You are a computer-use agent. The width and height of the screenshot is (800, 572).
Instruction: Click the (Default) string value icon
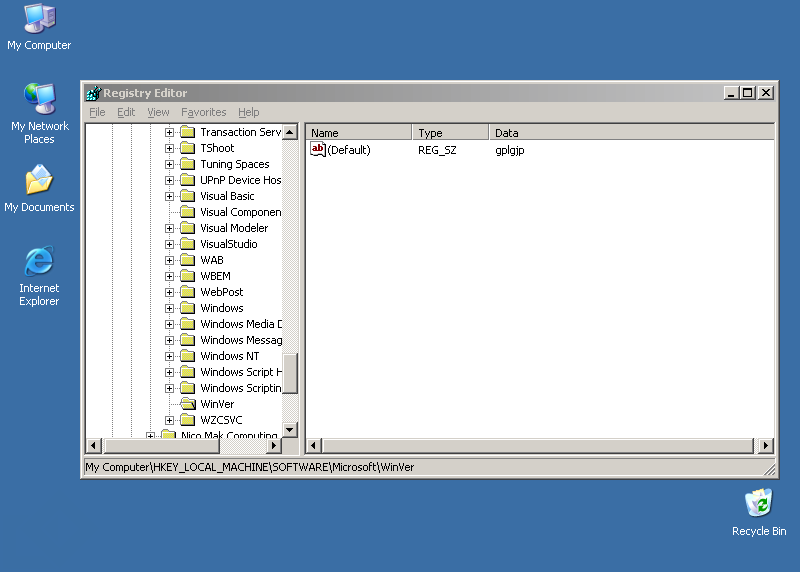pos(317,150)
